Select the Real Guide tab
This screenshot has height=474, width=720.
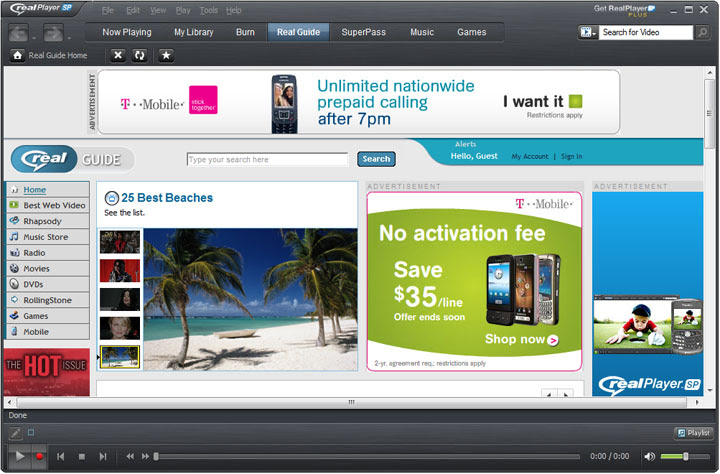point(298,32)
